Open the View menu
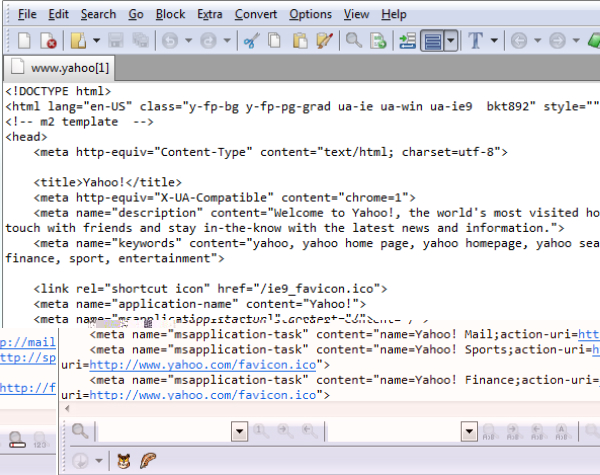Viewport: 600px width, 475px height. pyautogui.click(x=356, y=14)
